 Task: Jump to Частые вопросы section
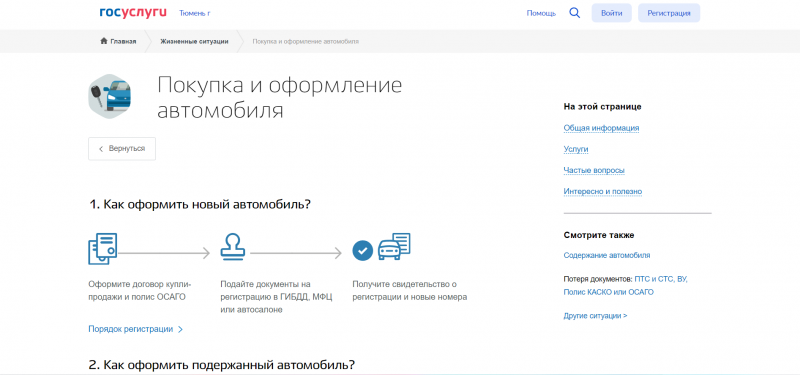[x=594, y=170]
